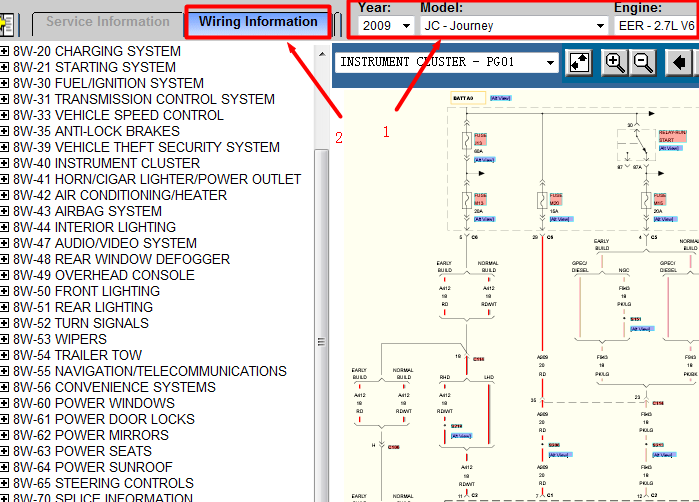Expand 8W-43 AIRBAG SYSTEM node
Image resolution: width=699 pixels, height=502 pixels.
(4, 211)
